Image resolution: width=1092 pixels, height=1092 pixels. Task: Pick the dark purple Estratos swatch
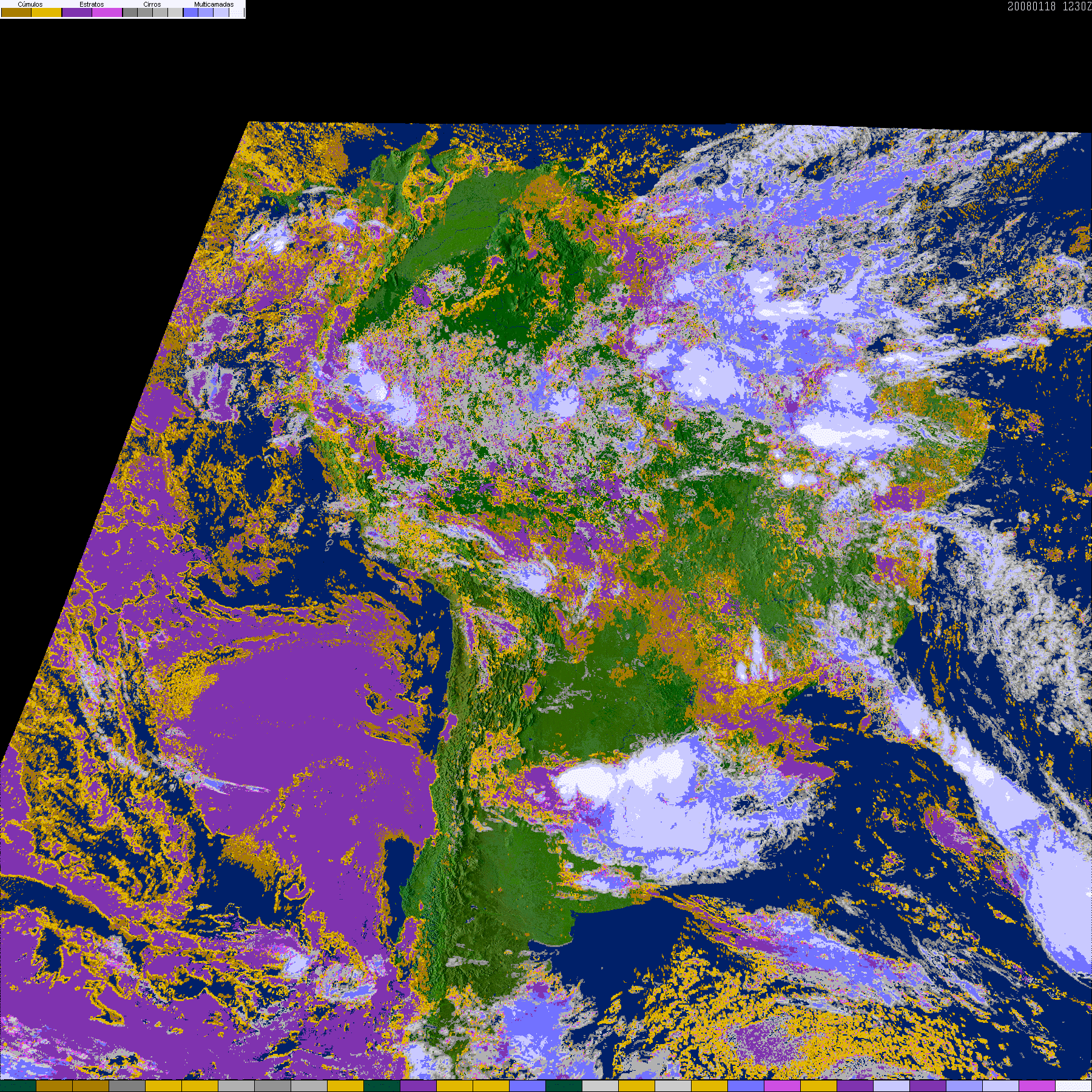tap(77, 13)
